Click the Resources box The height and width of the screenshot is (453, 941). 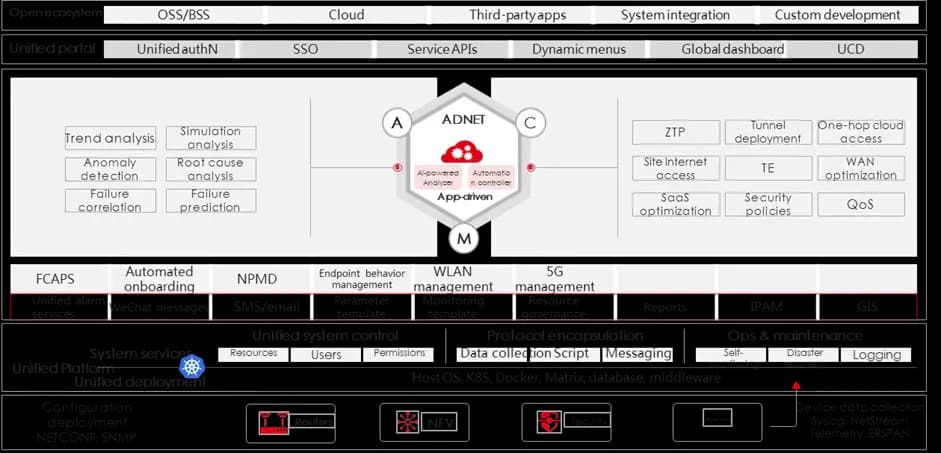[253, 354]
